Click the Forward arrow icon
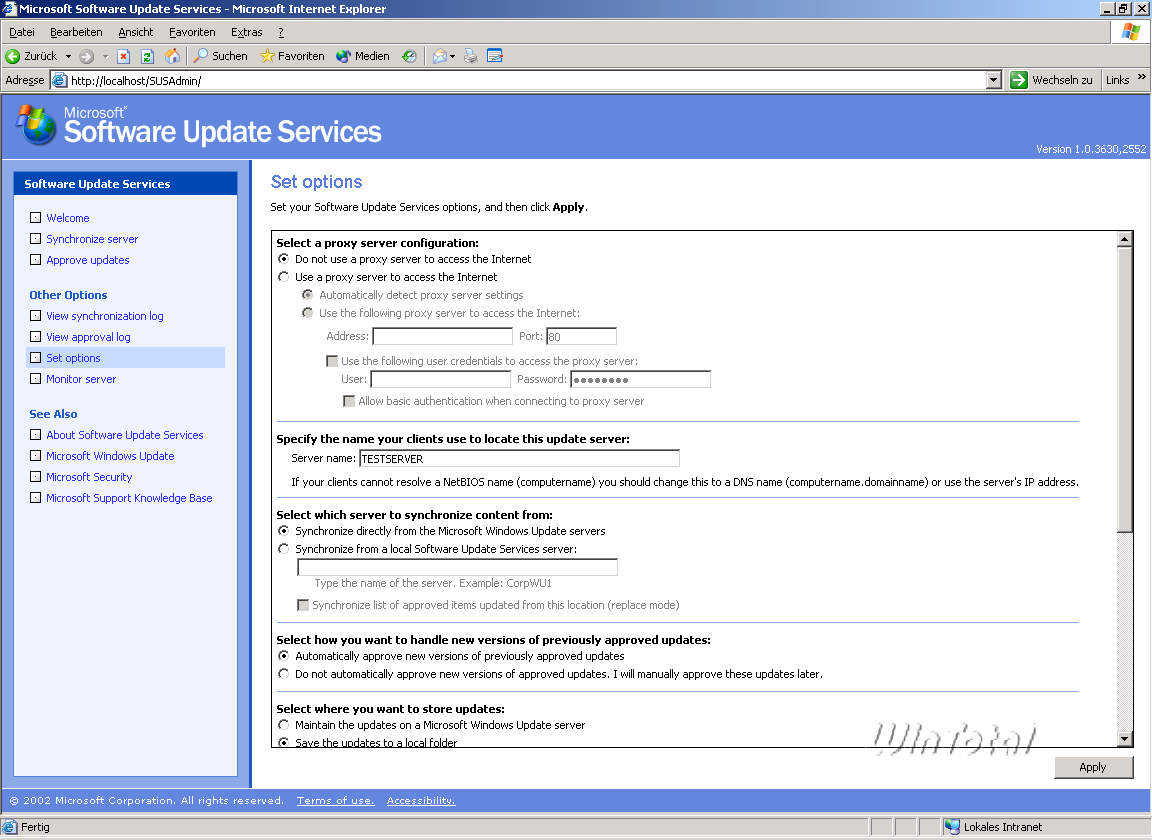 click(87, 56)
